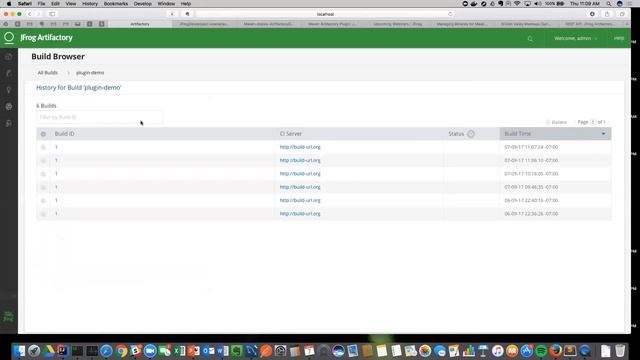Screen dimensions: 640x360
Task: Open CI Server link of build 07-09-17 11:07:24
Action: click(300, 147)
